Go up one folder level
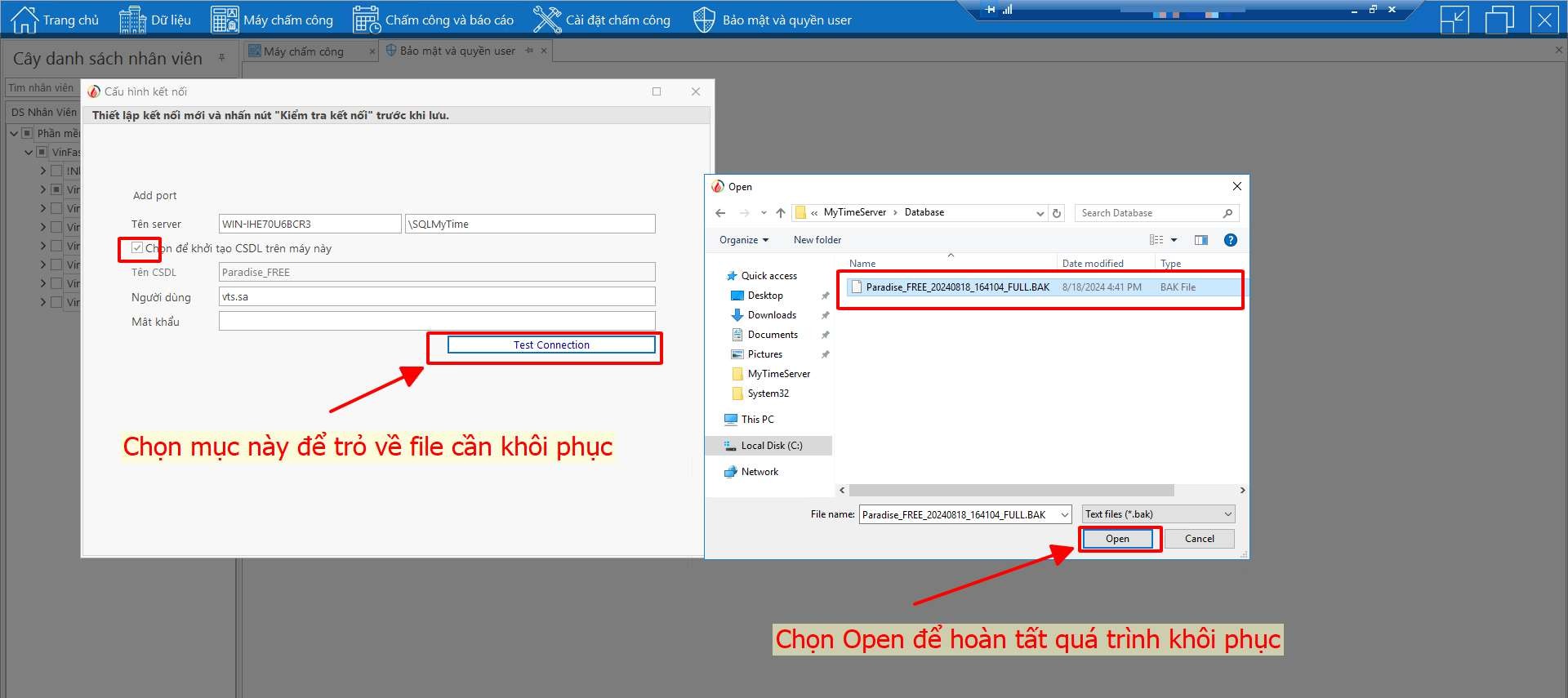The width and height of the screenshot is (1568, 698). [781, 213]
